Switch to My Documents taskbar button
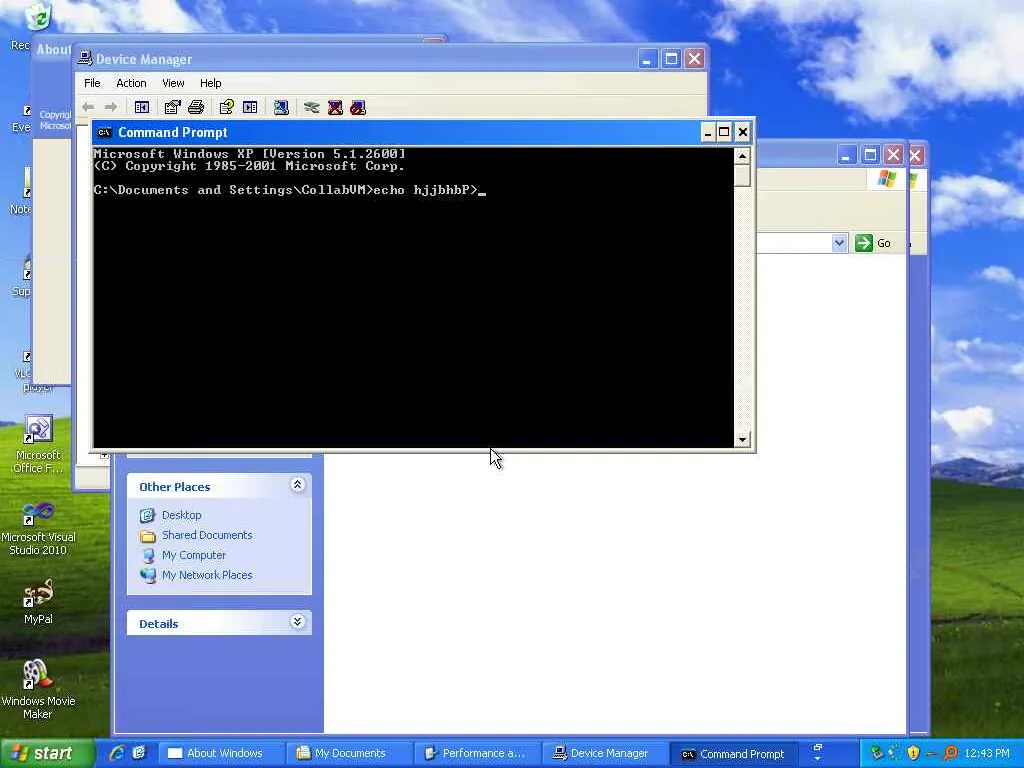Viewport: 1024px width, 768px height. pyautogui.click(x=350, y=753)
